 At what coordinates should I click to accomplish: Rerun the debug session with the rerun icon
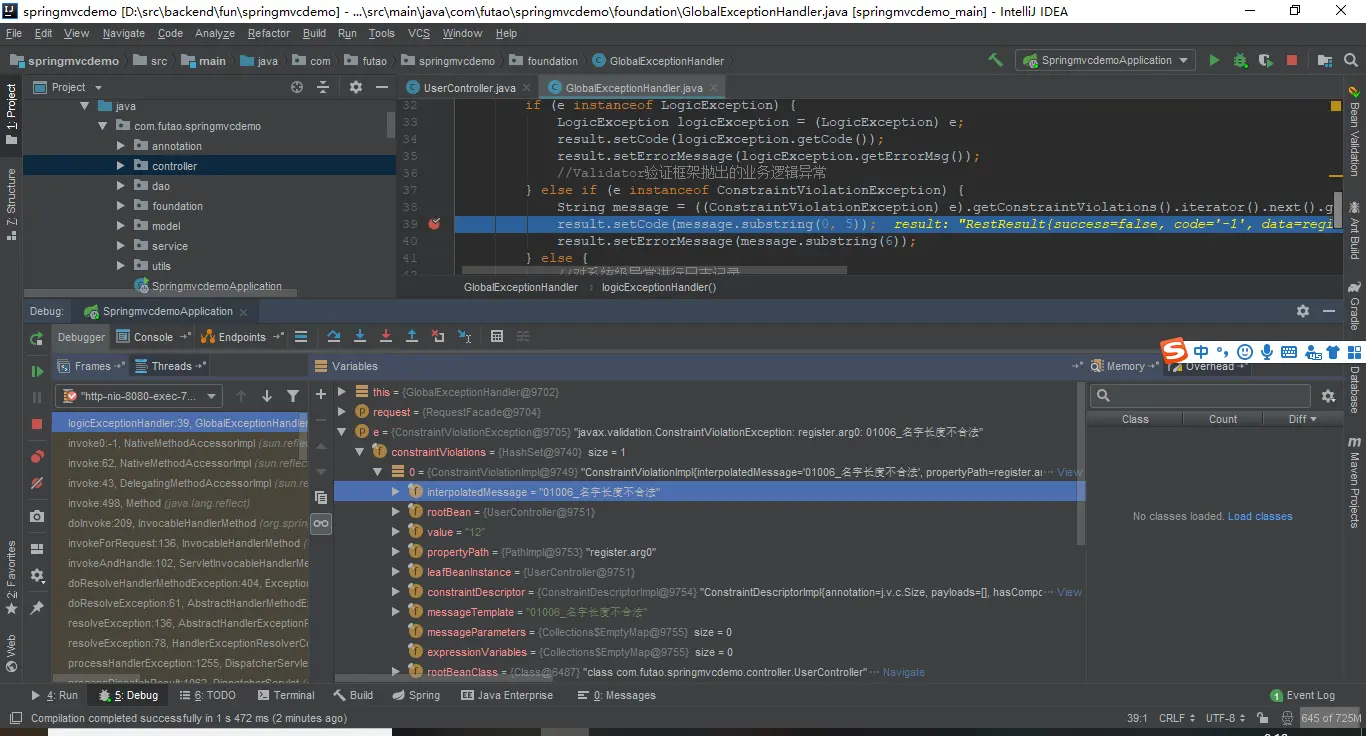pyautogui.click(x=37, y=338)
